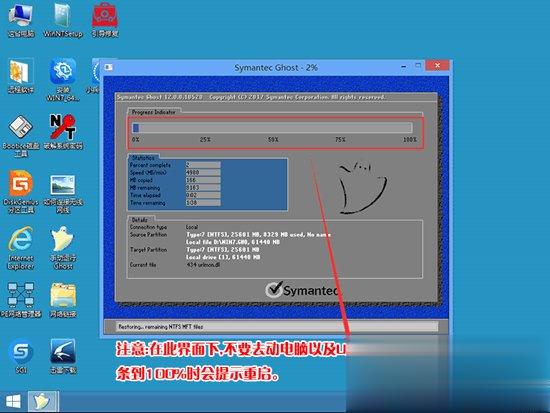Viewport: 550px width, 413px height.
Task: Select the Ghost taskbar button
Action: point(43,401)
